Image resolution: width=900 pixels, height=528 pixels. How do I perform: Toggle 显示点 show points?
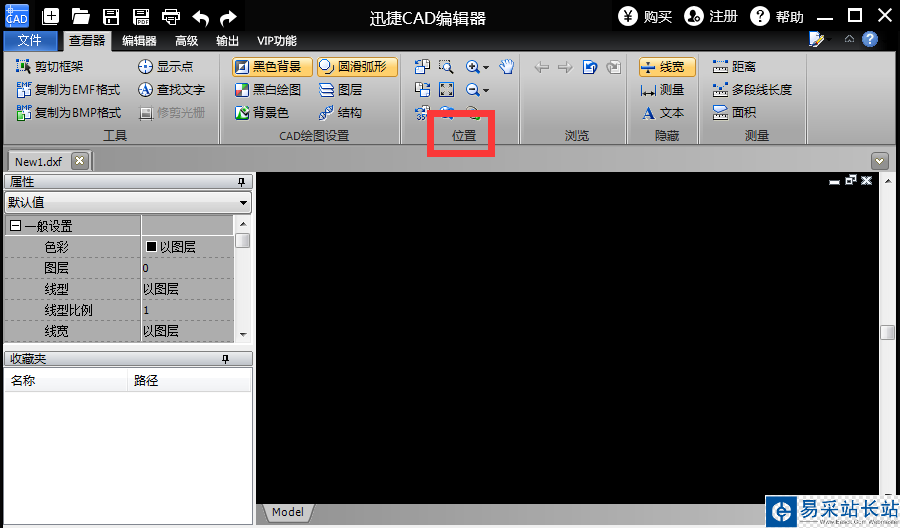coord(166,67)
